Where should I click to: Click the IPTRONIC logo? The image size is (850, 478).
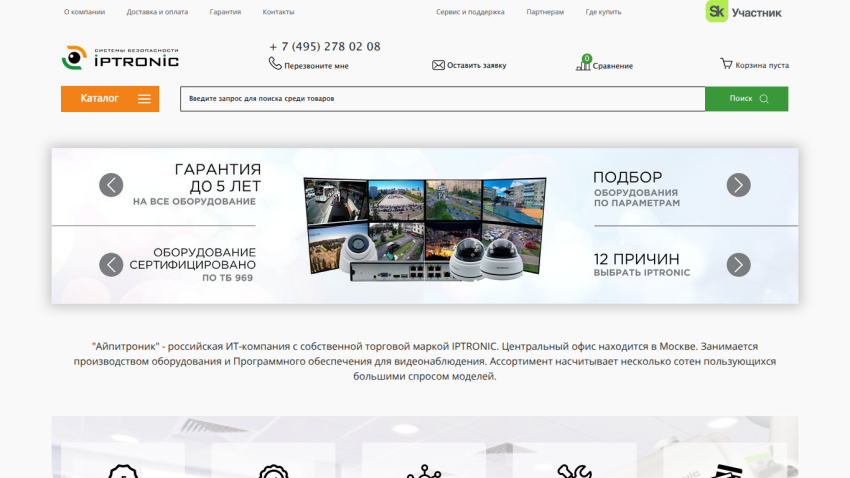[120, 57]
